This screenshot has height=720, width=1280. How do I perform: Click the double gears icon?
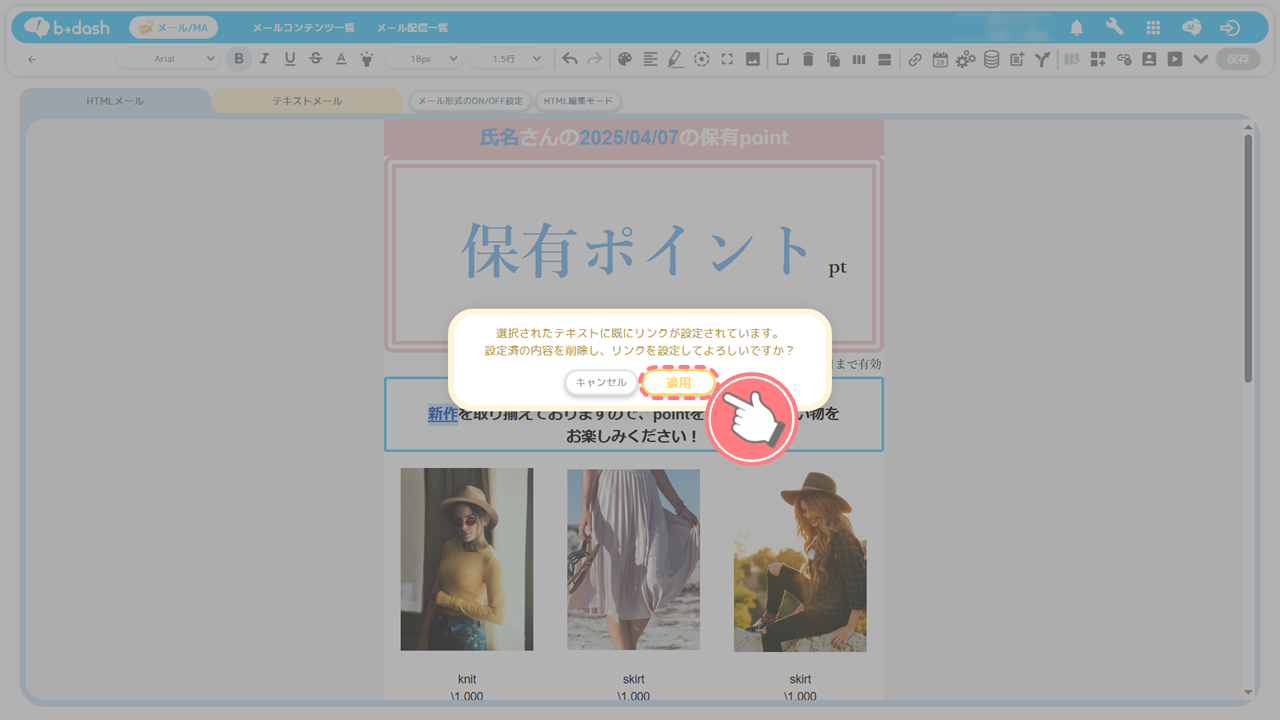coord(965,59)
